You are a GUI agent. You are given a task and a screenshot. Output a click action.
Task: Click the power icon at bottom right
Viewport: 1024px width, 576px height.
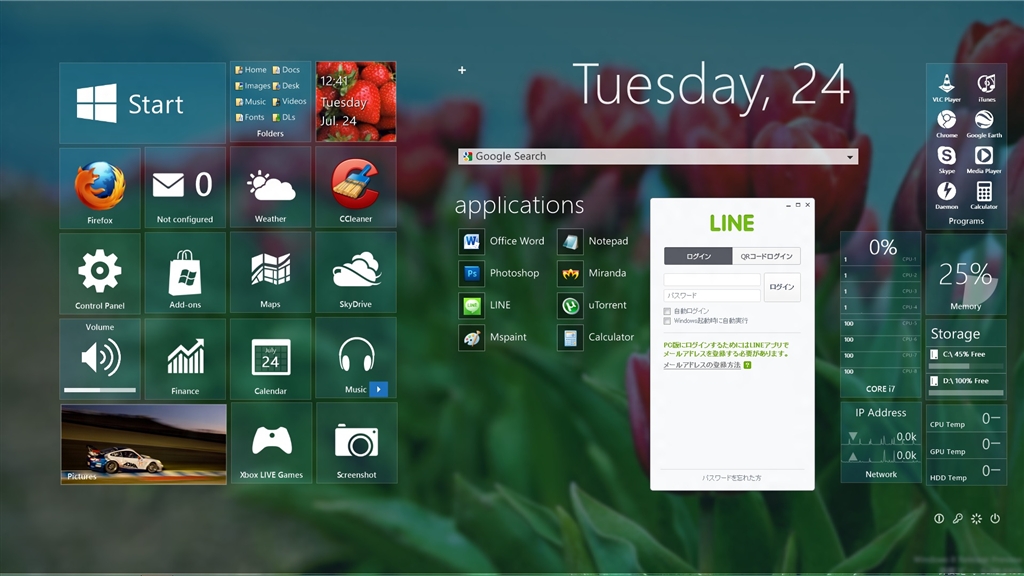995,519
